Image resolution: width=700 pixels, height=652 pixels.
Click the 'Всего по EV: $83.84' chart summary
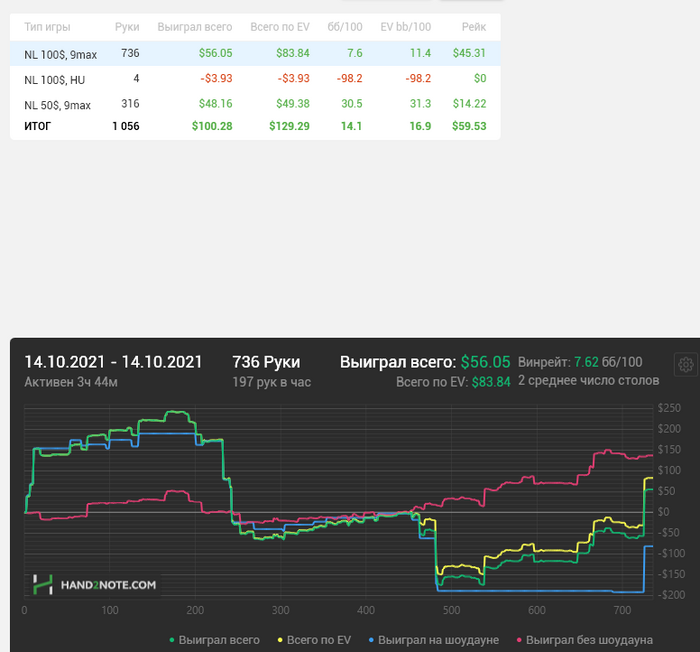click(453, 382)
